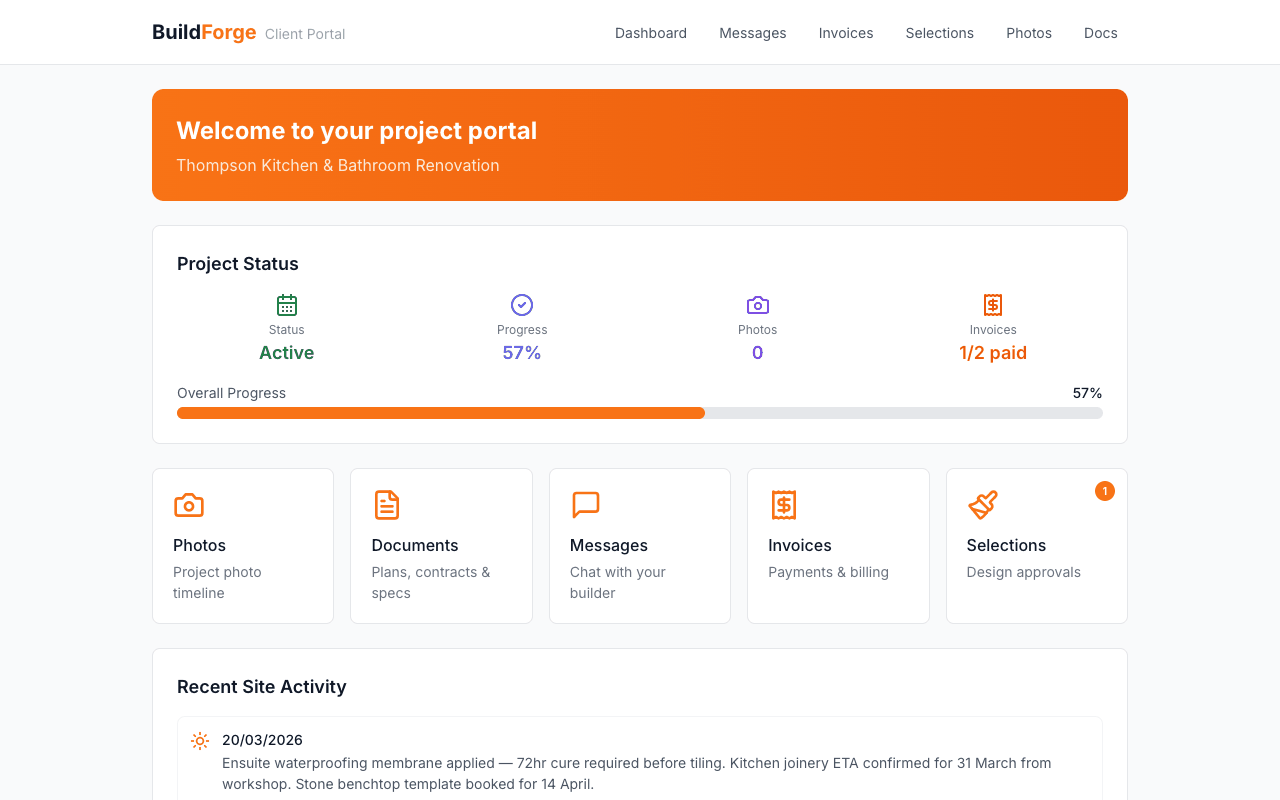
Task: Click the invoice icon above 1/2 paid
Action: tap(992, 305)
